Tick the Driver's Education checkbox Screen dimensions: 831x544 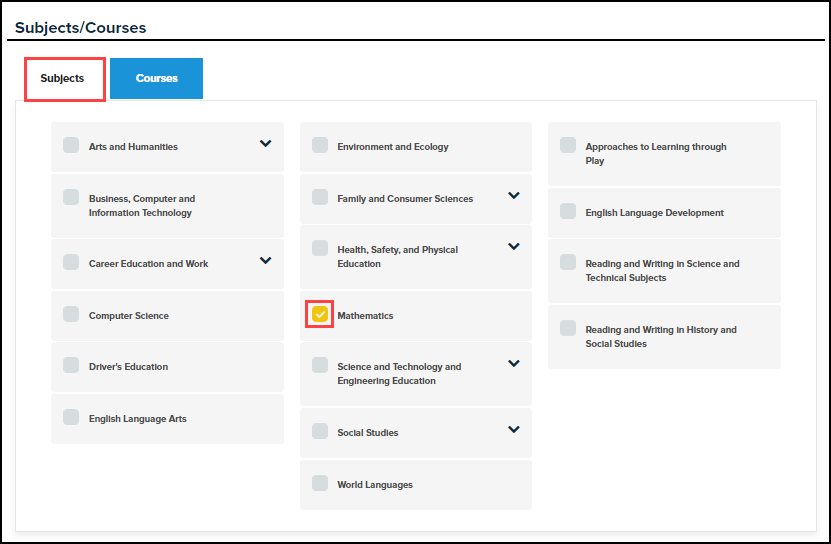(71, 366)
